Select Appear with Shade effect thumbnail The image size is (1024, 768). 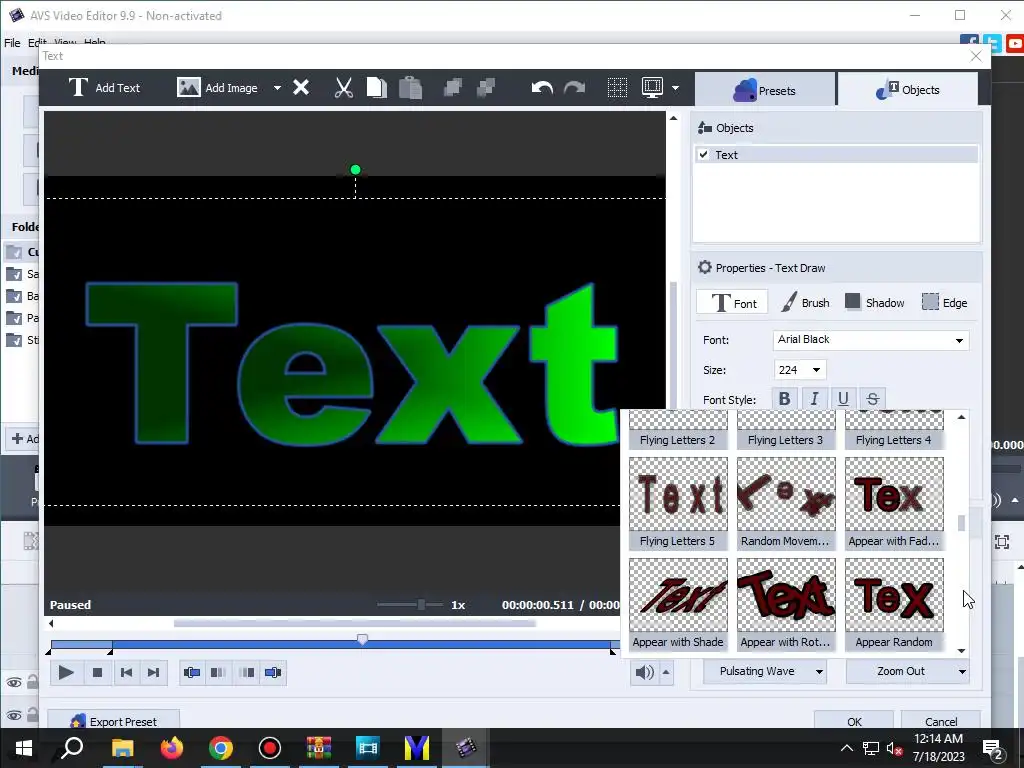(678, 604)
